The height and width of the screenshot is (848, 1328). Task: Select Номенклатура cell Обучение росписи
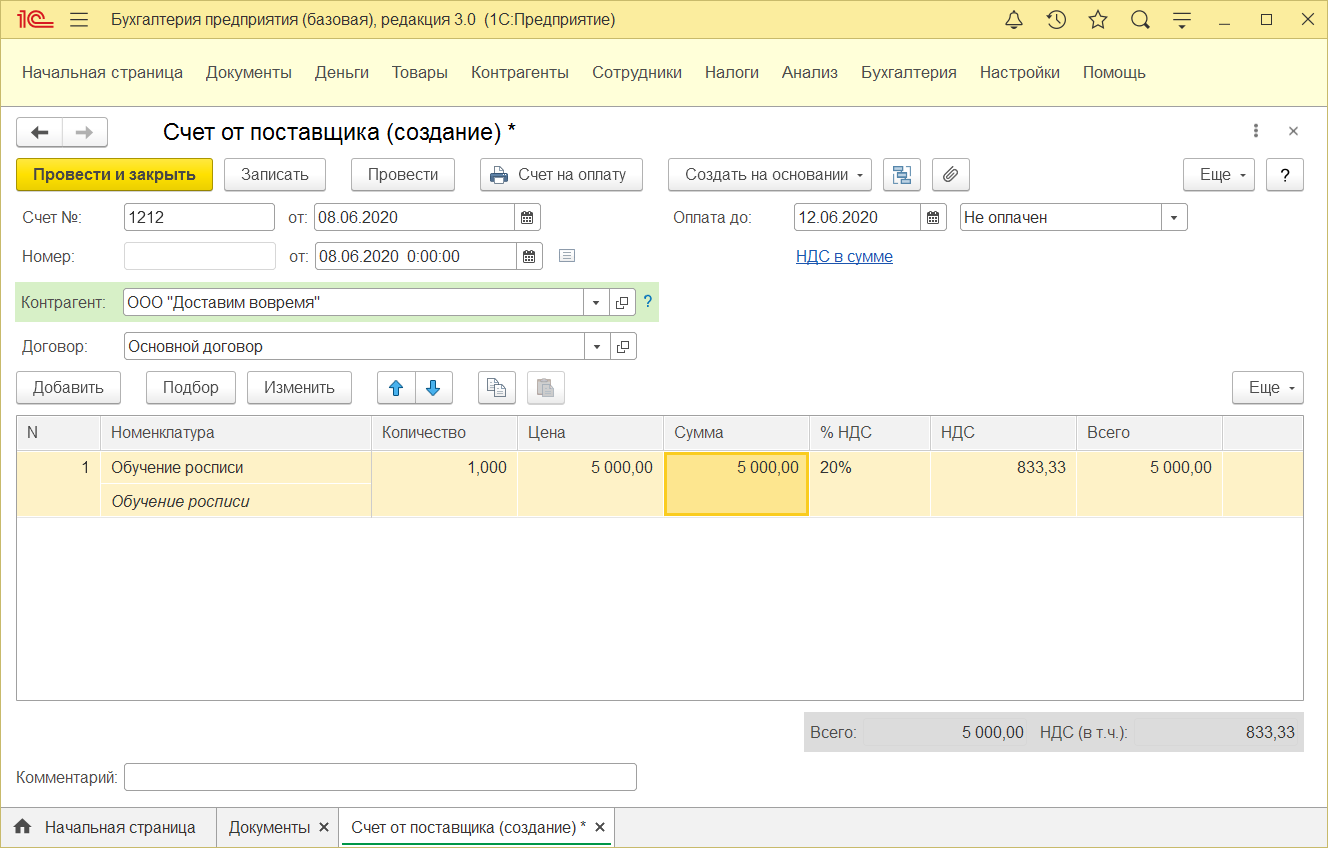click(x=236, y=467)
